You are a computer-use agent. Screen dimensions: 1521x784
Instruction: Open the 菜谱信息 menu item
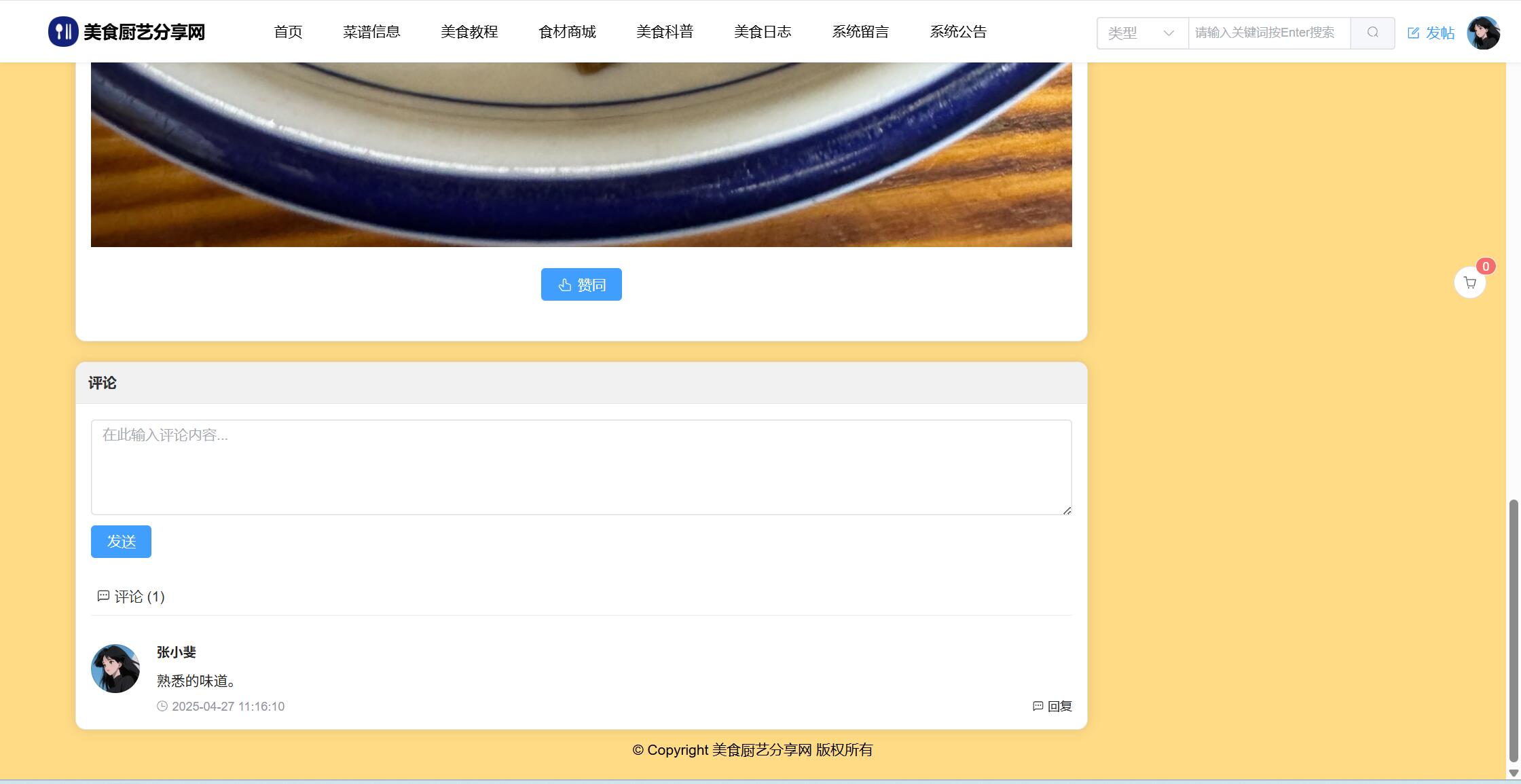pyautogui.click(x=371, y=32)
